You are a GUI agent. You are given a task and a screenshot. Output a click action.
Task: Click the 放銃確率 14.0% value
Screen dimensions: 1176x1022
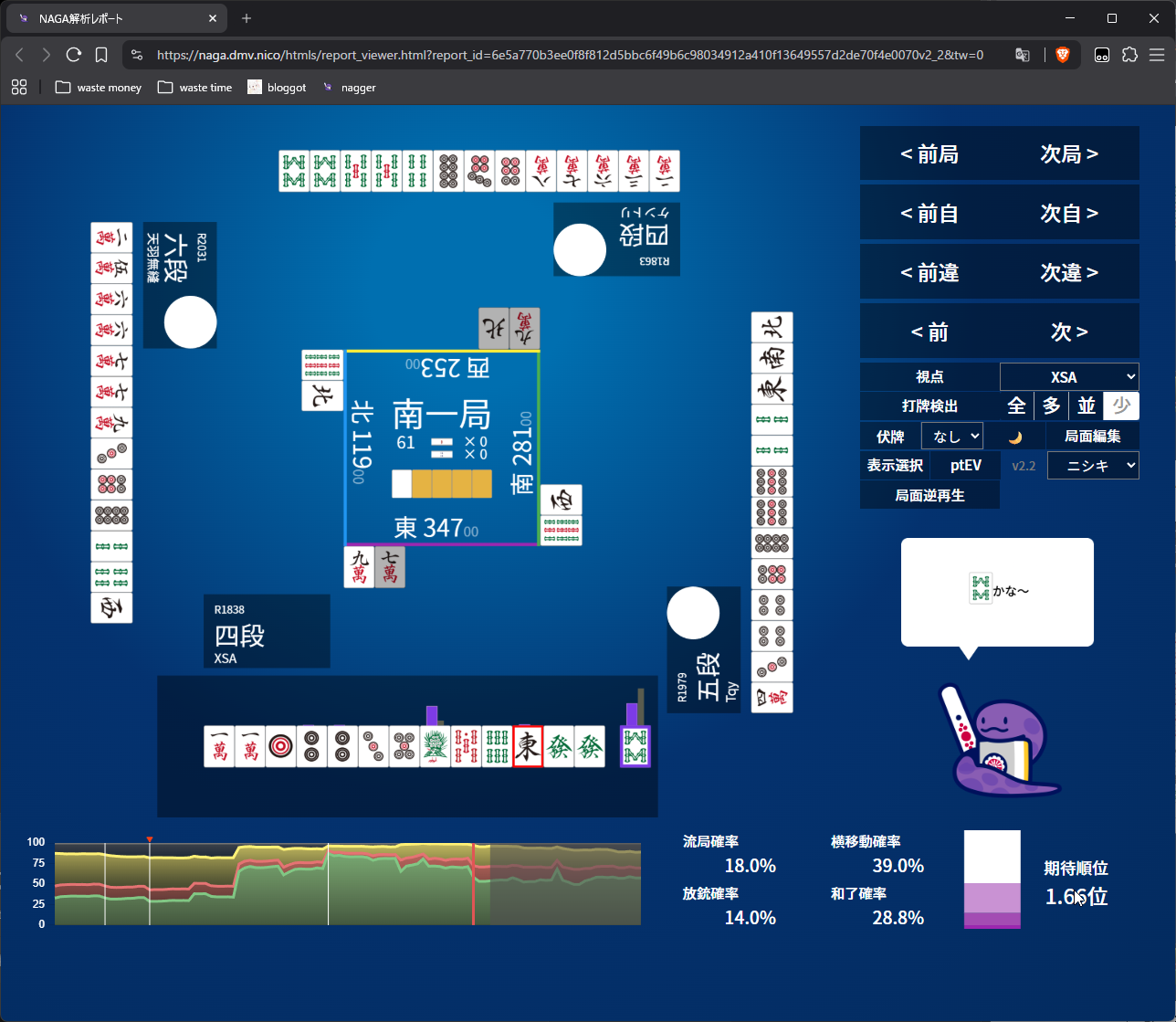[750, 918]
